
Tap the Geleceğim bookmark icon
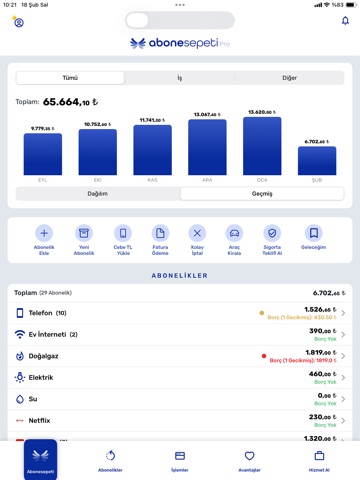(313, 233)
